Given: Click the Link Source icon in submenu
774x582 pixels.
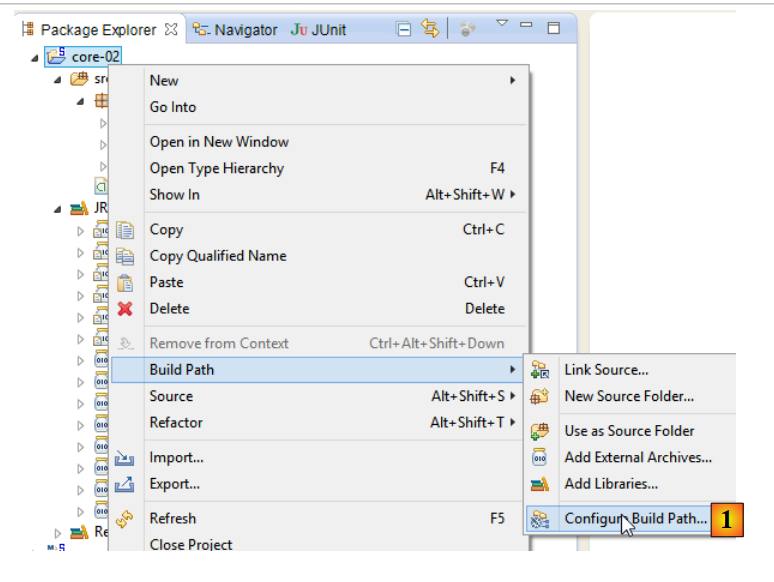Looking at the screenshot, I should [x=540, y=370].
